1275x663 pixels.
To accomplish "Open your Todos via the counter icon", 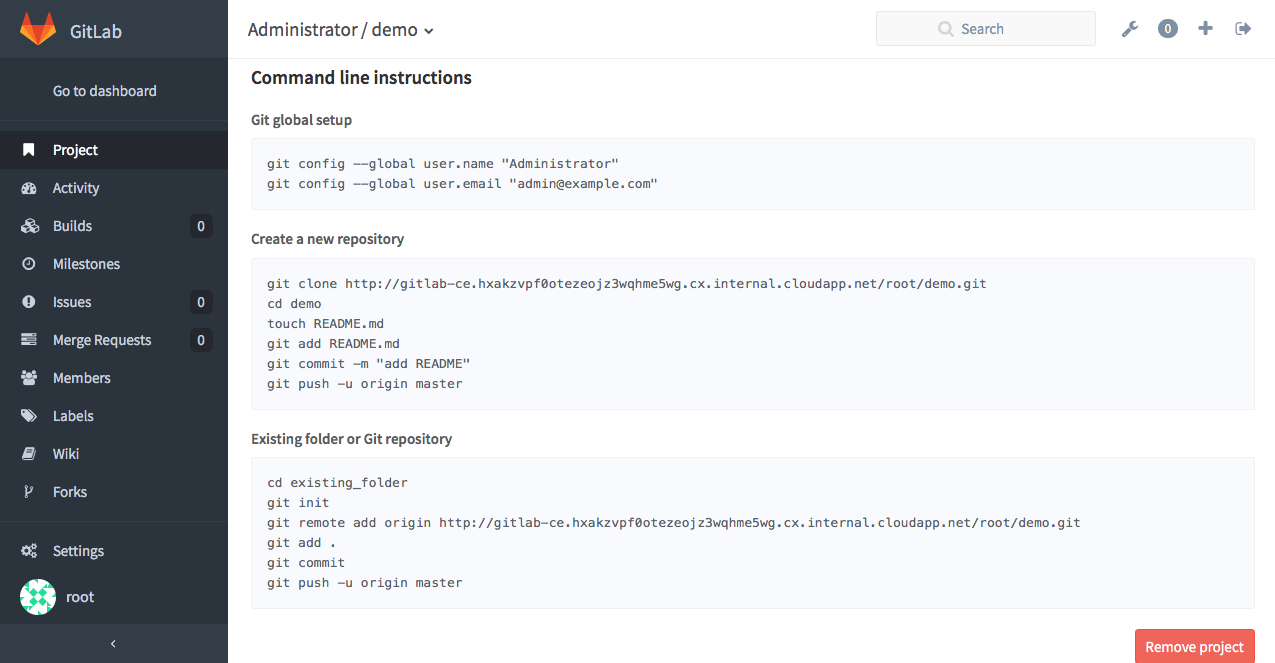I will (1167, 28).
